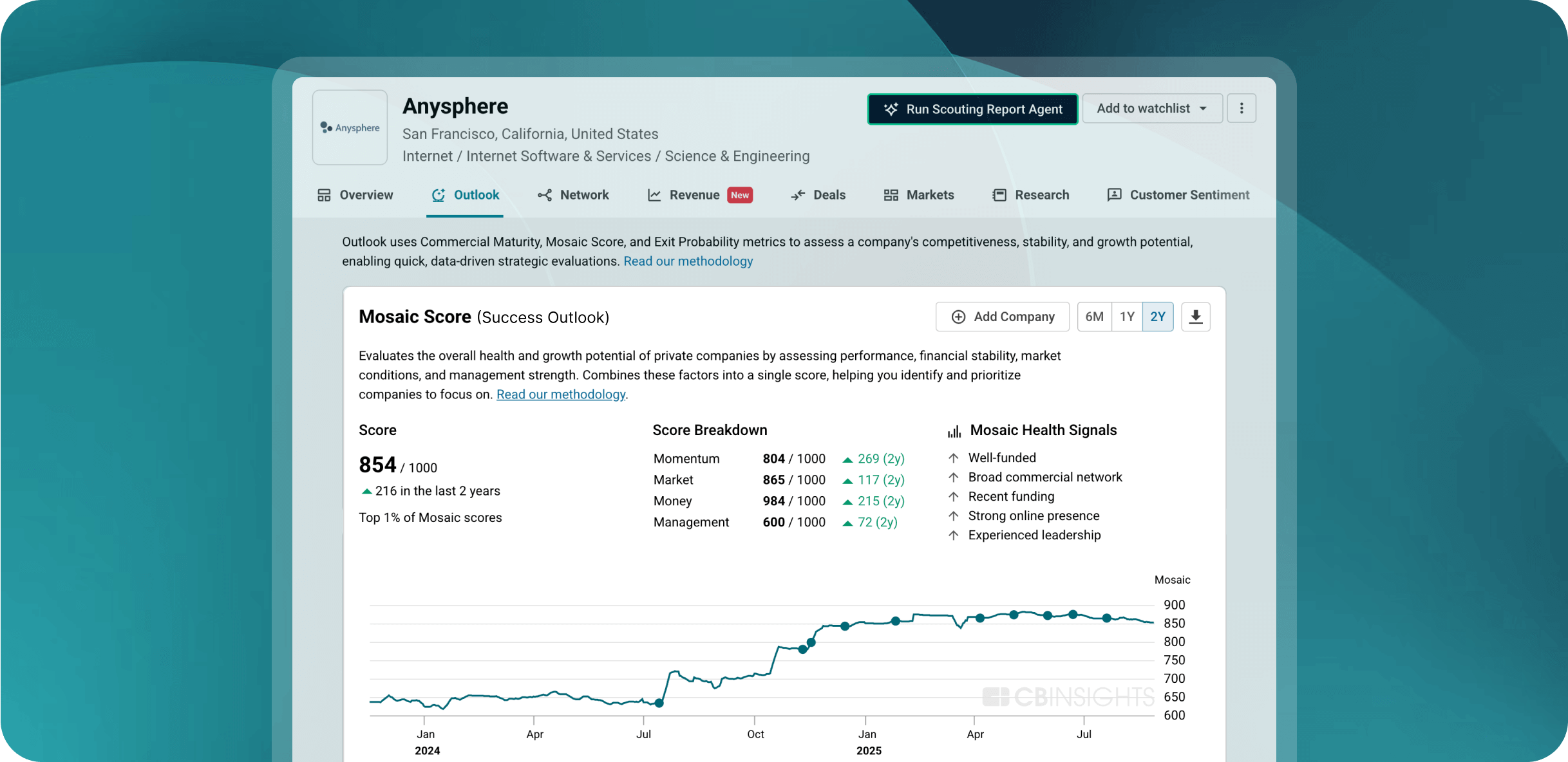
Task: Click the Customer Sentiment chat icon
Action: [x=1114, y=195]
